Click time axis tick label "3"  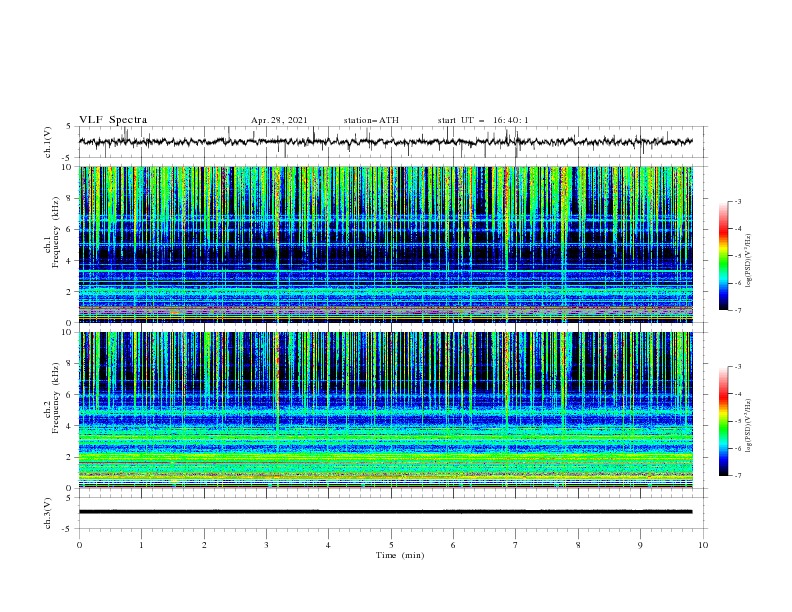[x=266, y=545]
